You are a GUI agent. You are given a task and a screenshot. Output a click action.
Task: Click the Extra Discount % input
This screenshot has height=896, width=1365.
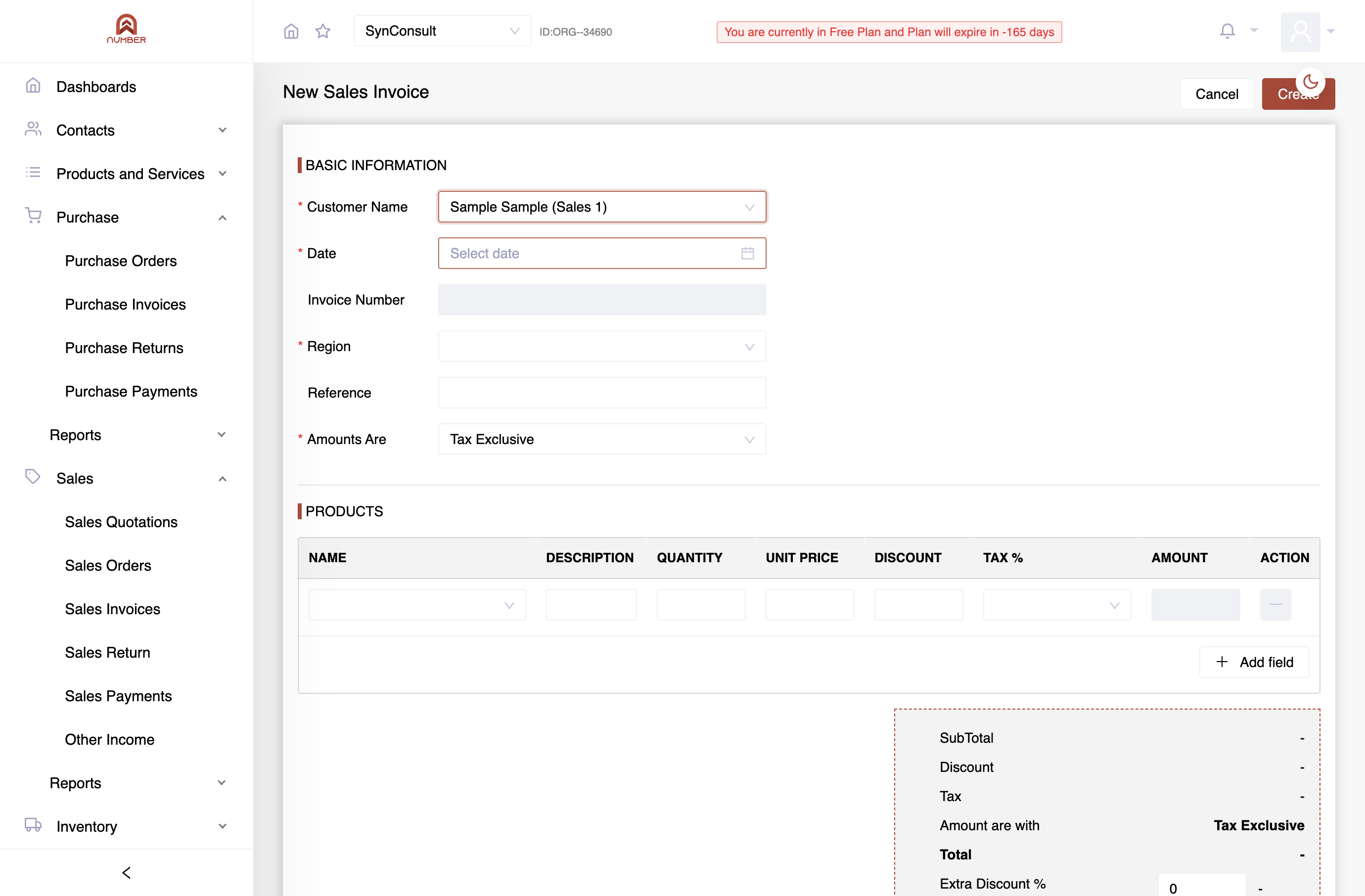[1201, 886]
